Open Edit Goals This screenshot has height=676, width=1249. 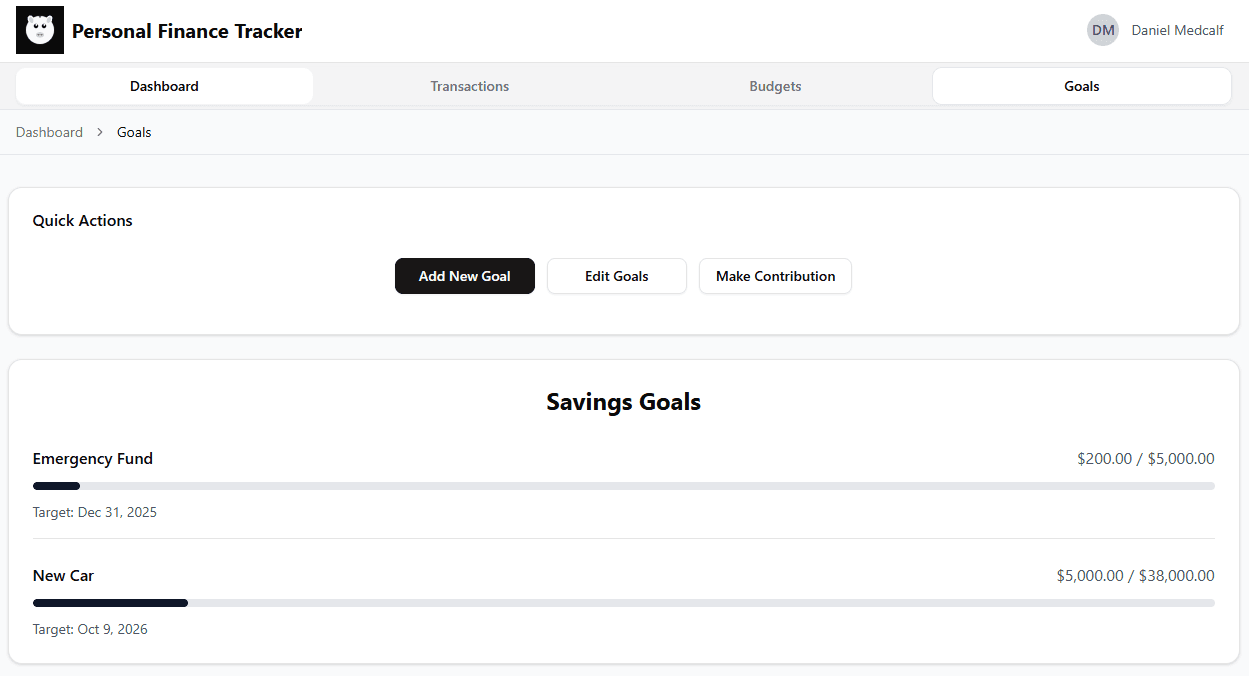[617, 276]
